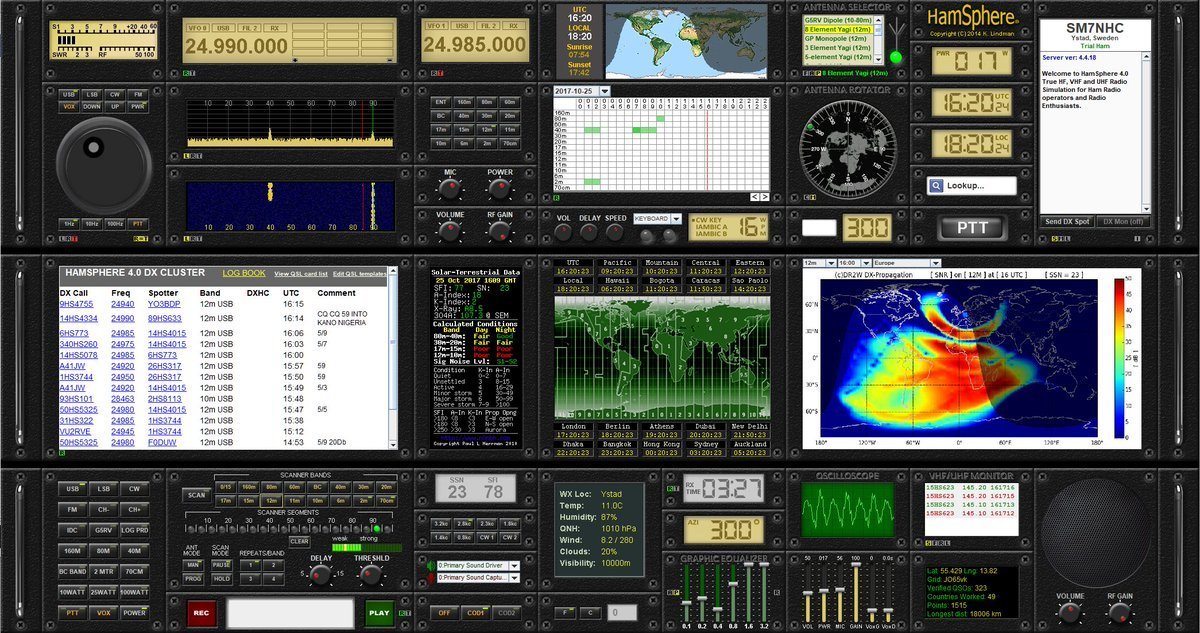Open the date dropdown showing 2017-10-25
Image resolution: width=1200 pixels, height=633 pixels.
(x=605, y=91)
